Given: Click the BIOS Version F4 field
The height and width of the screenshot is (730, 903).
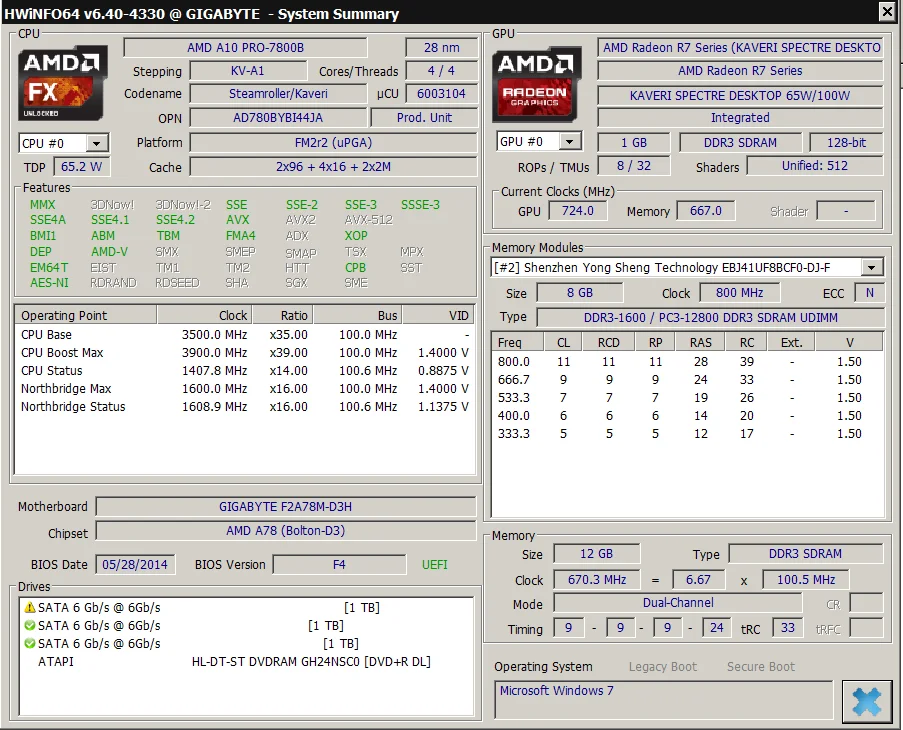Looking at the screenshot, I should (339, 565).
